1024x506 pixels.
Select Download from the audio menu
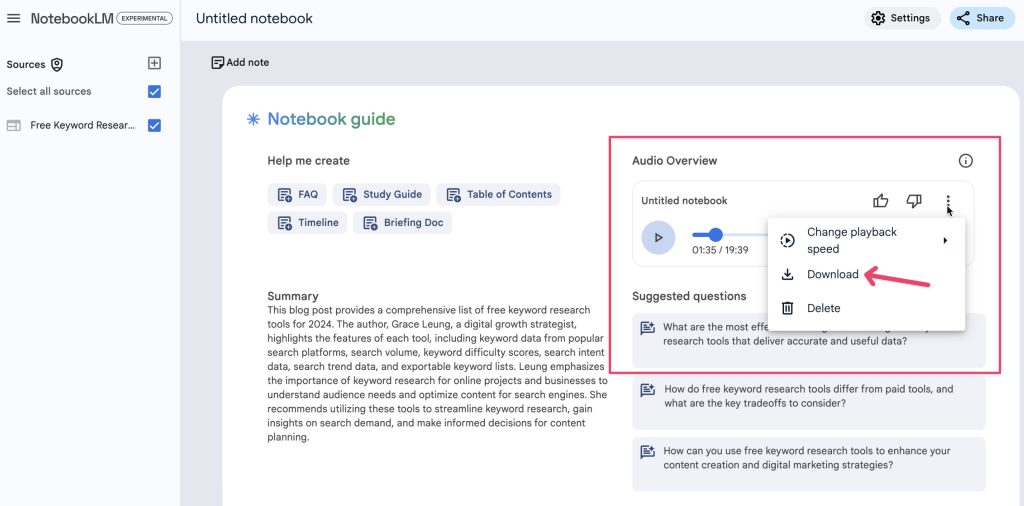tap(832, 275)
